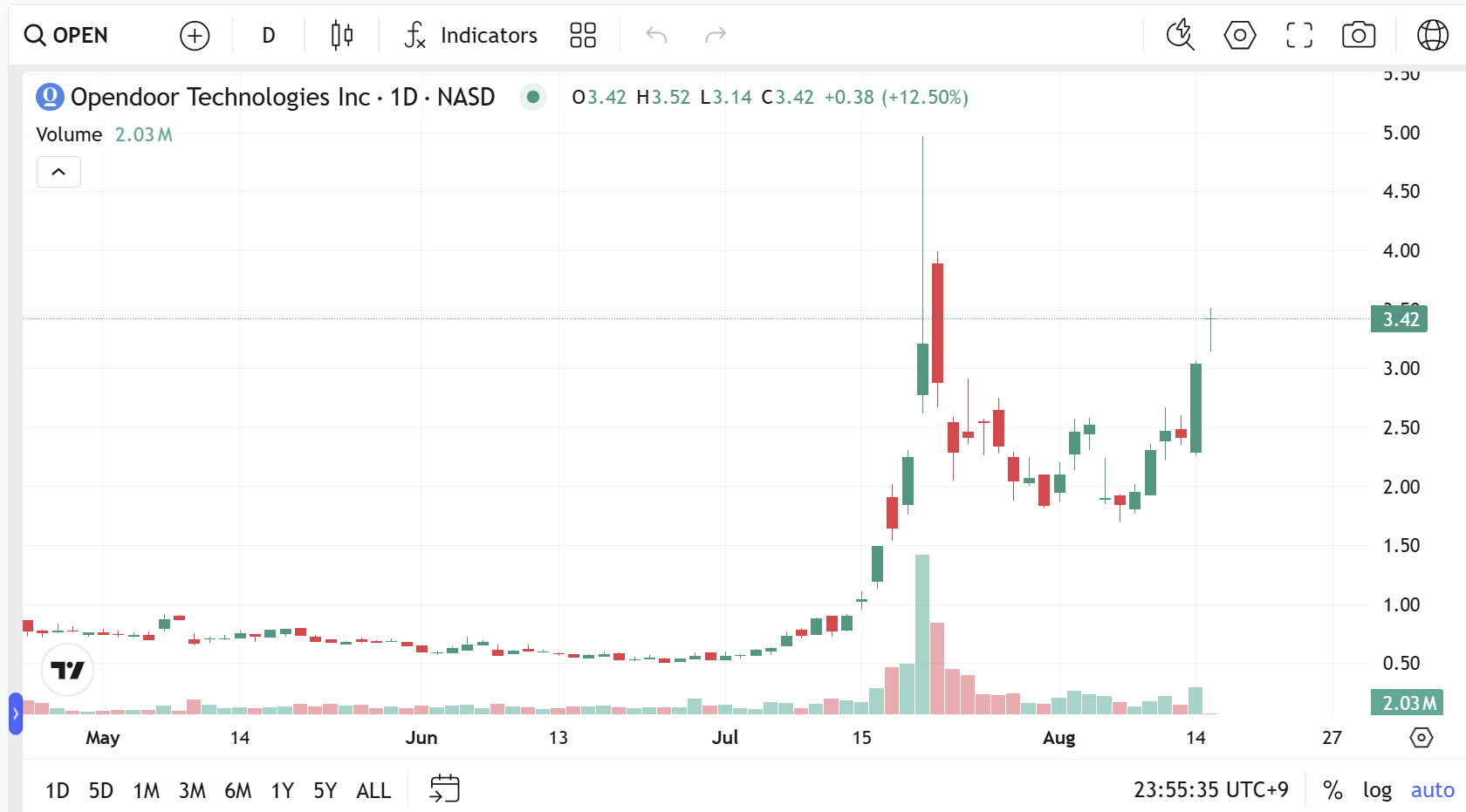Open the D interval dropdown
Screen dimensions: 1466x812
pyautogui.click(x=269, y=36)
